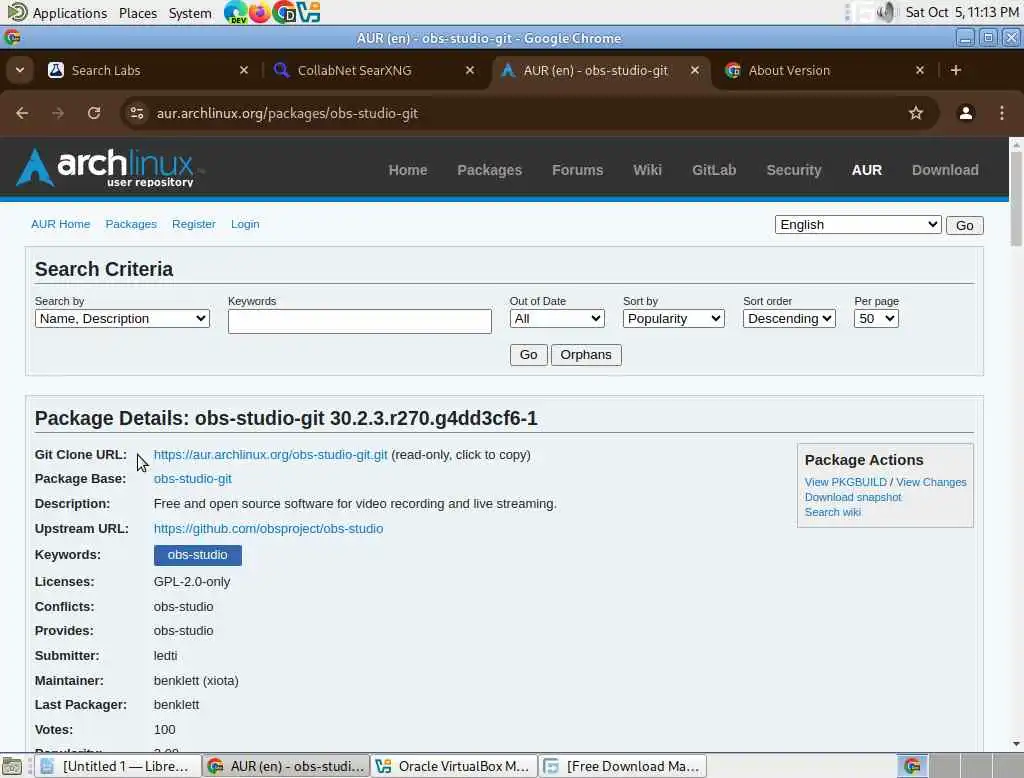Image resolution: width=1024 pixels, height=778 pixels.
Task: Open the Download nav link
Action: tap(945, 170)
